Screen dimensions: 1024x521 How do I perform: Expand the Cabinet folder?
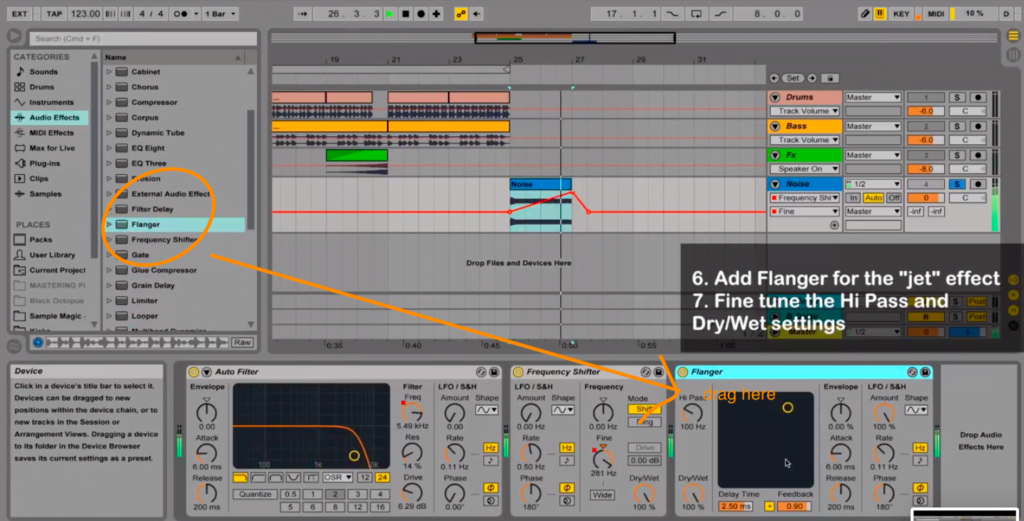point(109,72)
